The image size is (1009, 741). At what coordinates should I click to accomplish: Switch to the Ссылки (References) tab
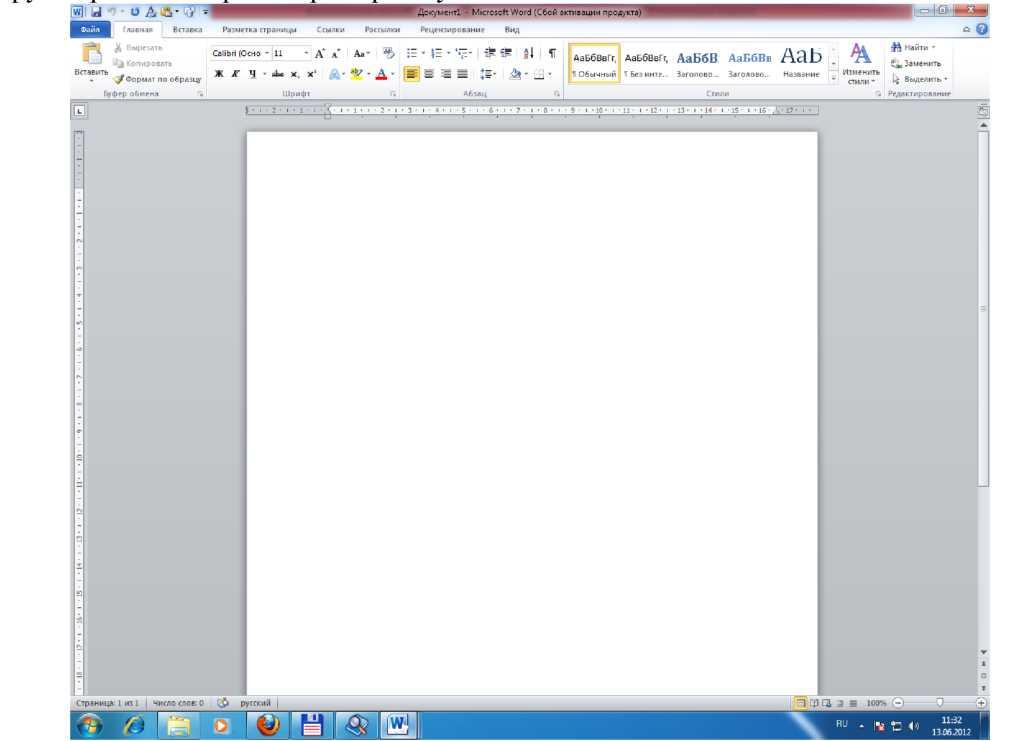coord(330,29)
